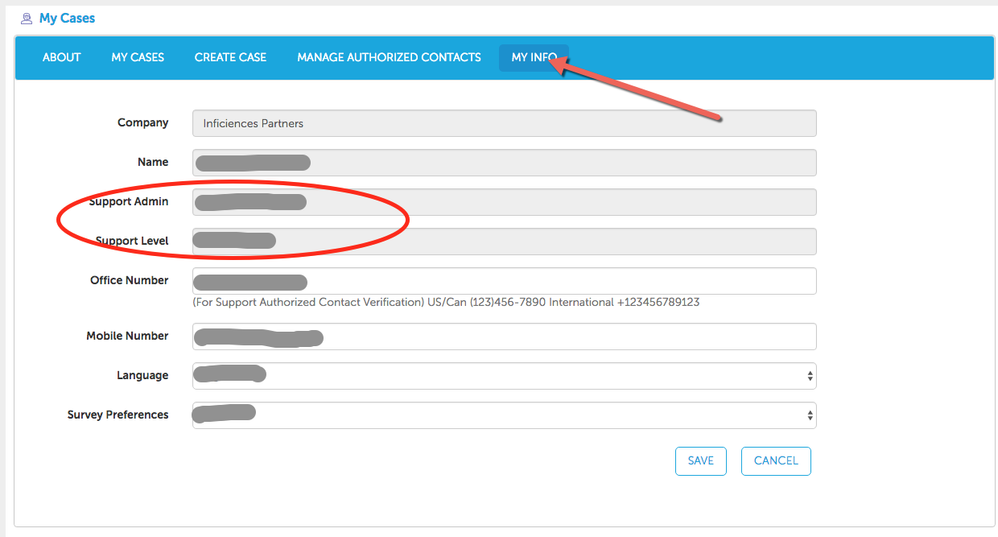Go to the CREATE CASE tab

click(x=230, y=57)
